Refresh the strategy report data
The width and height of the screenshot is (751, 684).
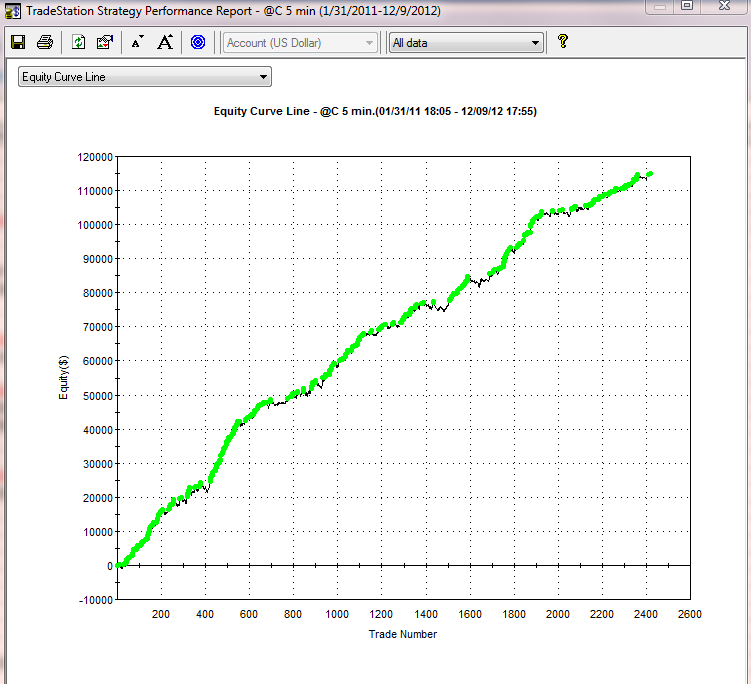pos(79,42)
